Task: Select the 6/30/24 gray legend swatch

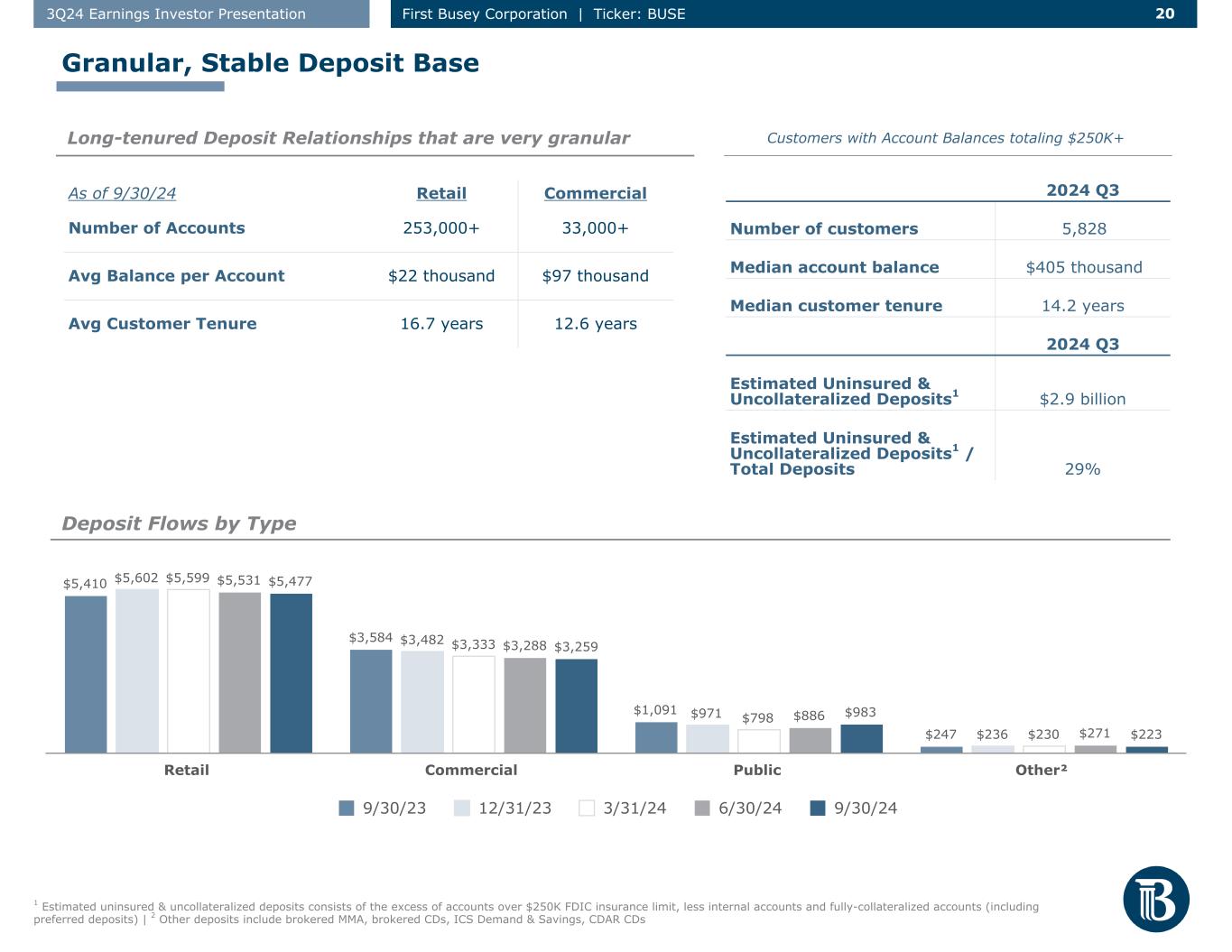Action: (x=702, y=809)
